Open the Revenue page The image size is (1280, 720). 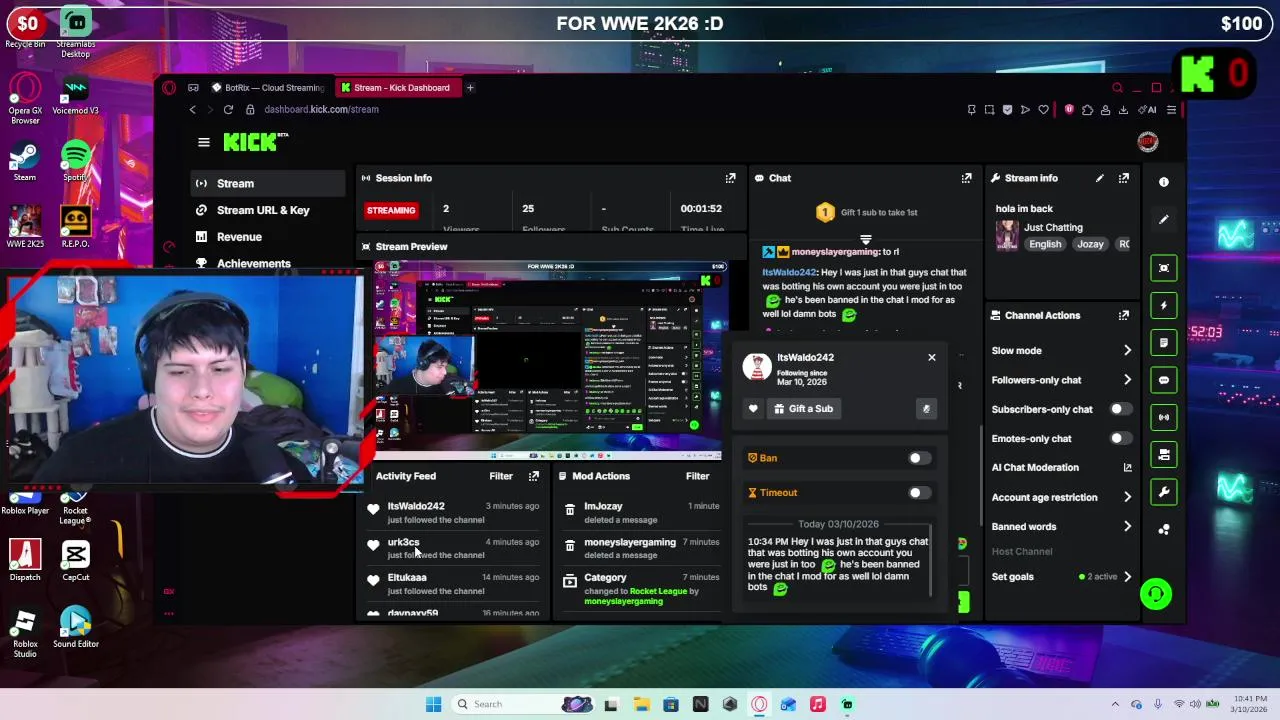[x=268, y=237]
